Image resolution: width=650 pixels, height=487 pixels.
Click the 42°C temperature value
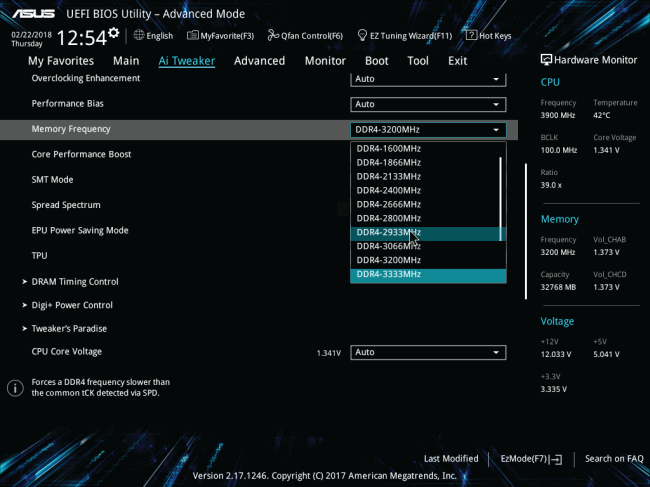click(601, 115)
